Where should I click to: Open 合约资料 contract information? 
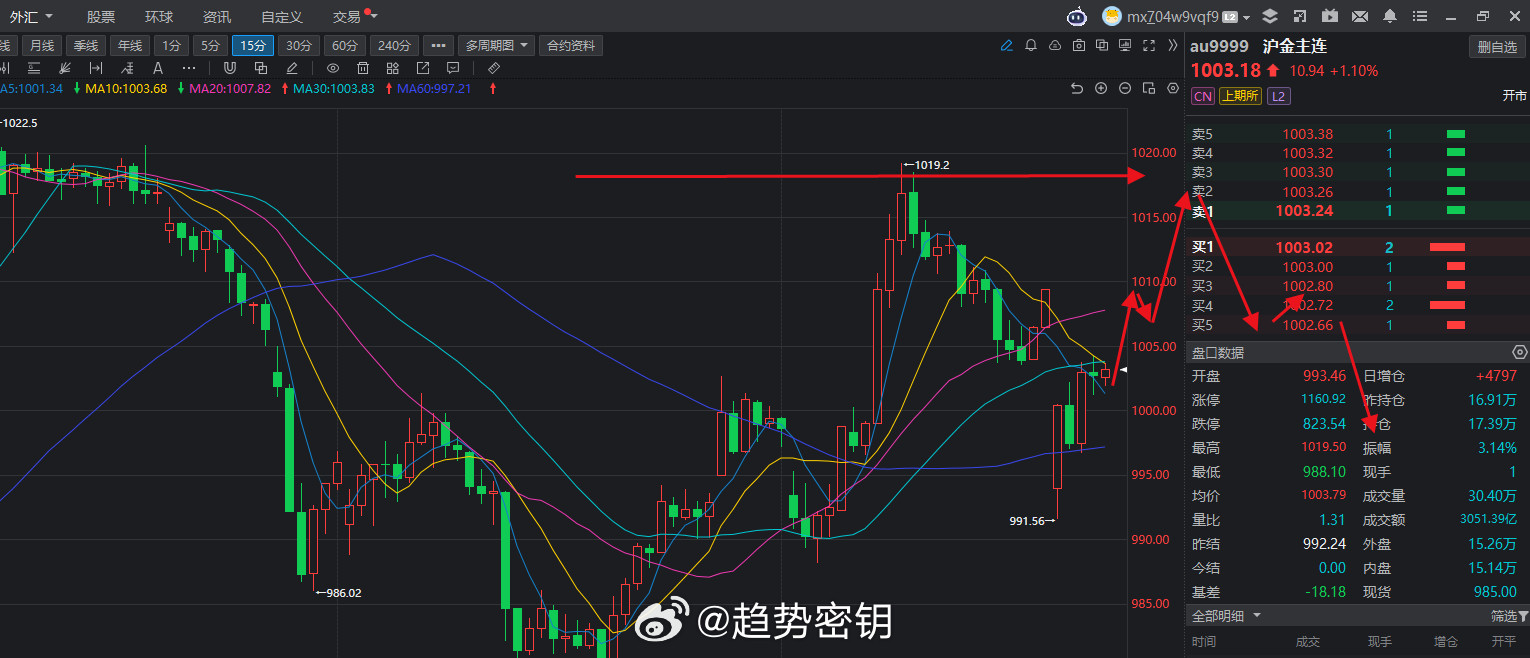coord(570,45)
